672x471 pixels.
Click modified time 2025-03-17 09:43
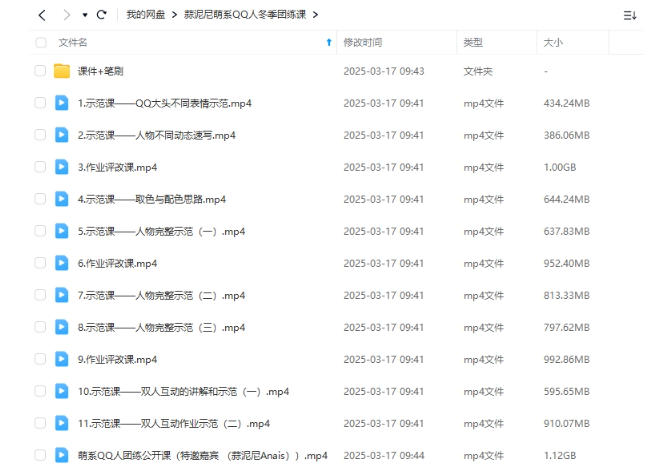[x=384, y=71]
